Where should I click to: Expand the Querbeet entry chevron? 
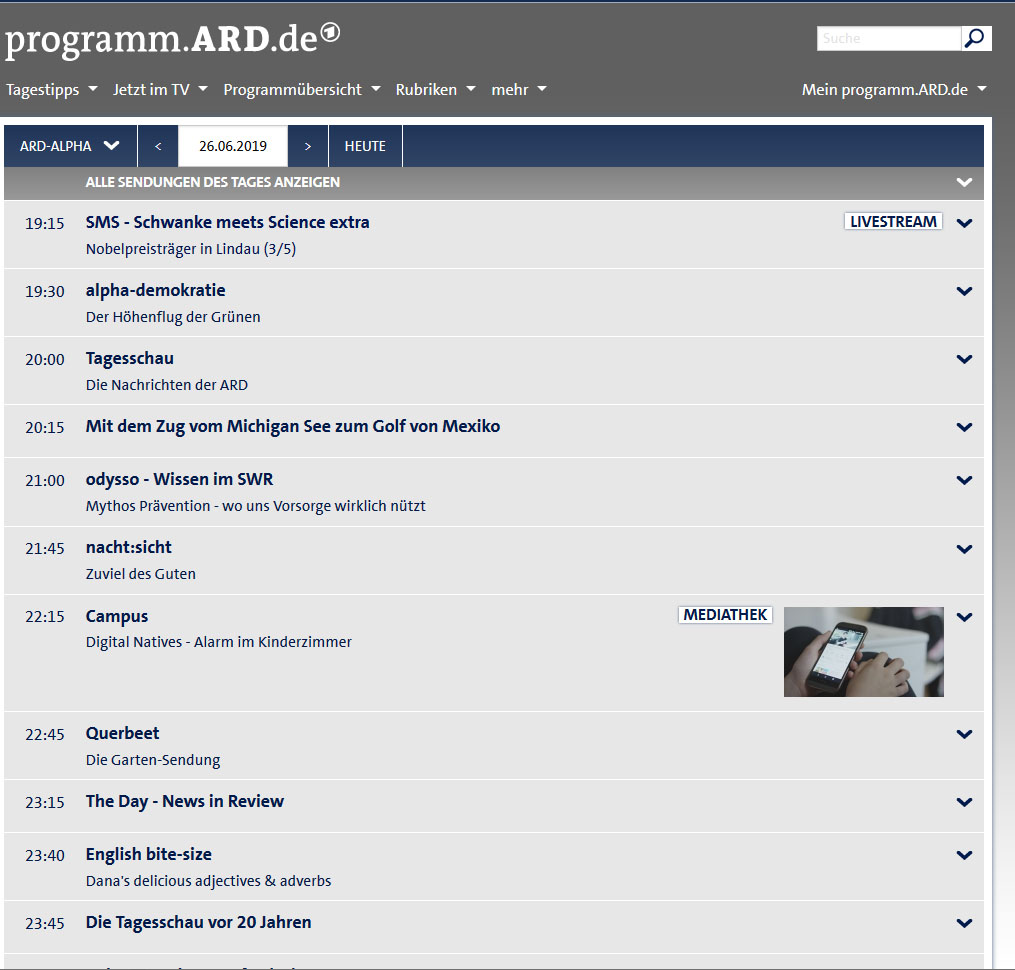(964, 734)
